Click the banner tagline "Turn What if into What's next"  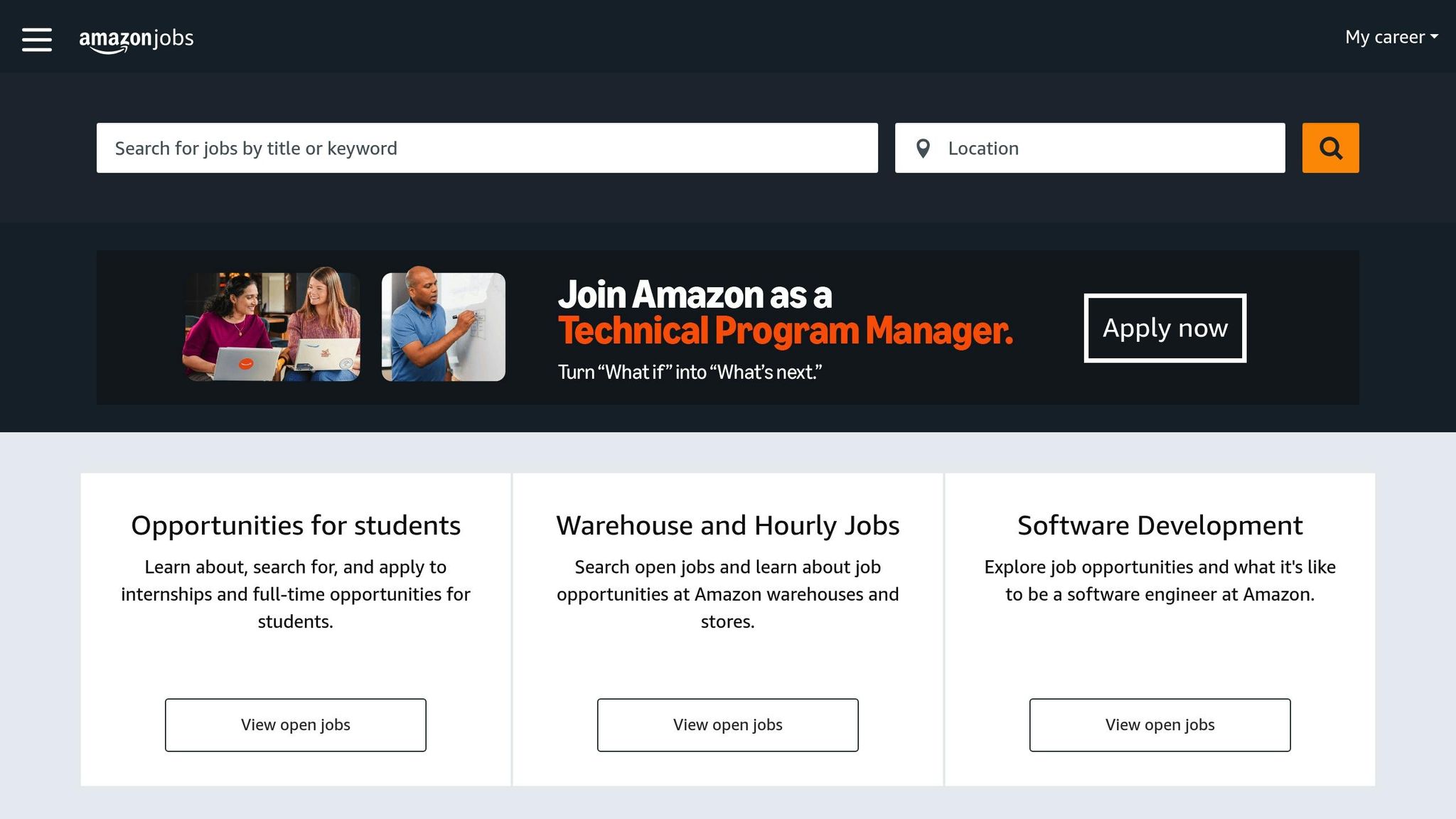pyautogui.click(x=690, y=372)
